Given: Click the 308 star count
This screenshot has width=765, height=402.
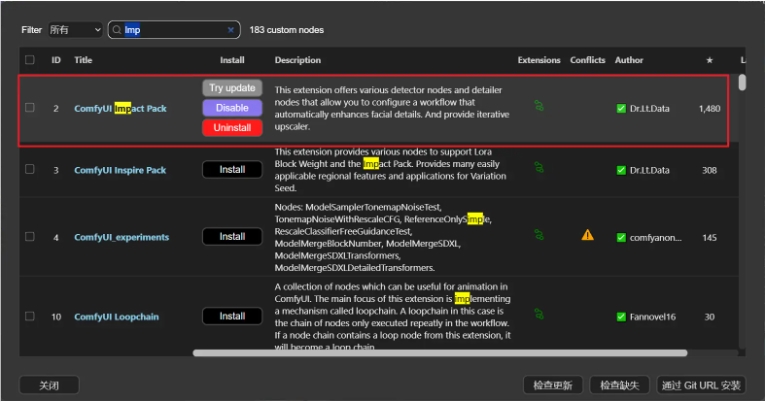Looking at the screenshot, I should [x=709, y=170].
